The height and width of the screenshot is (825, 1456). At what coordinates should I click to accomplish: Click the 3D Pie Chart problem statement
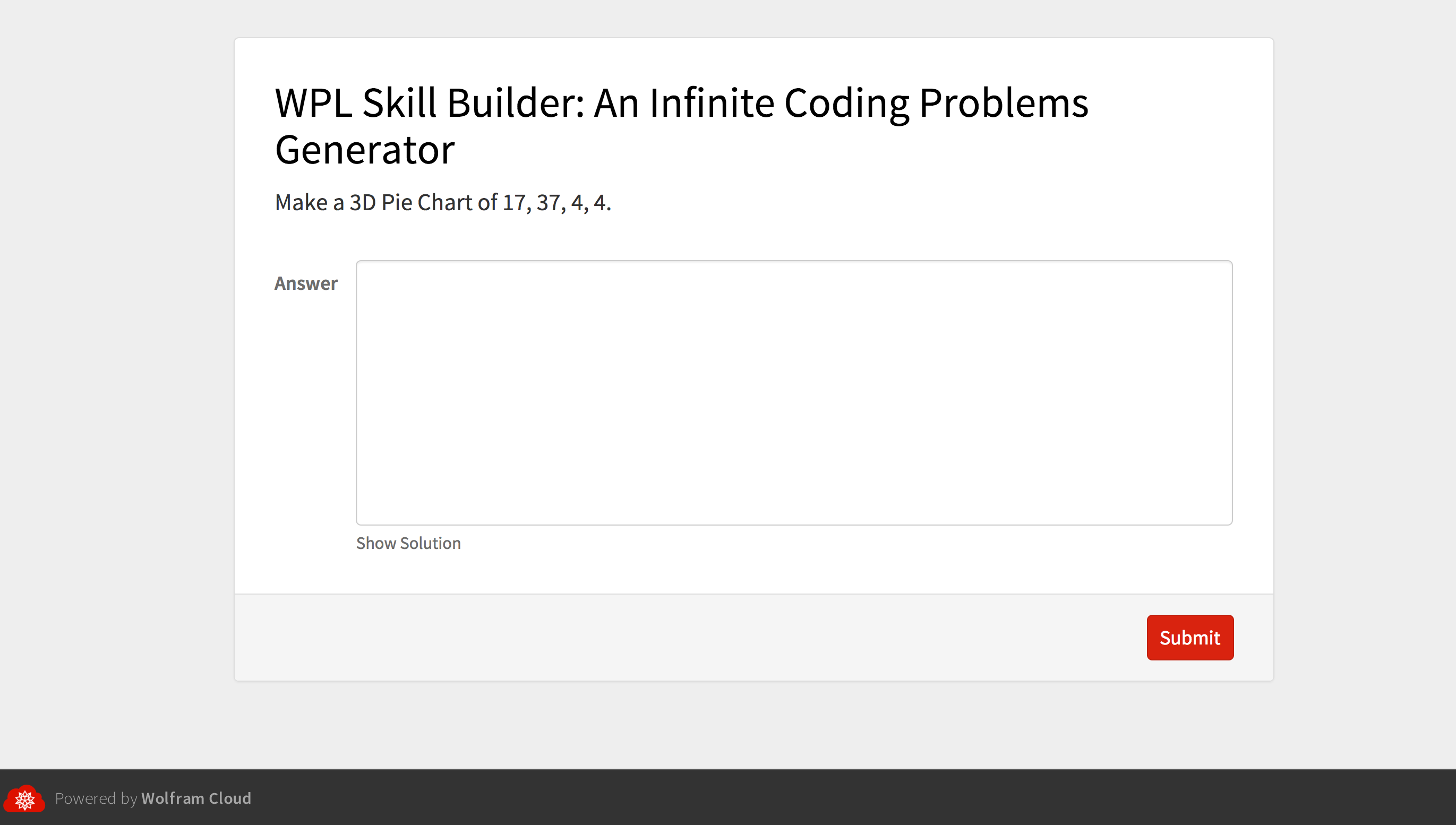point(443,202)
